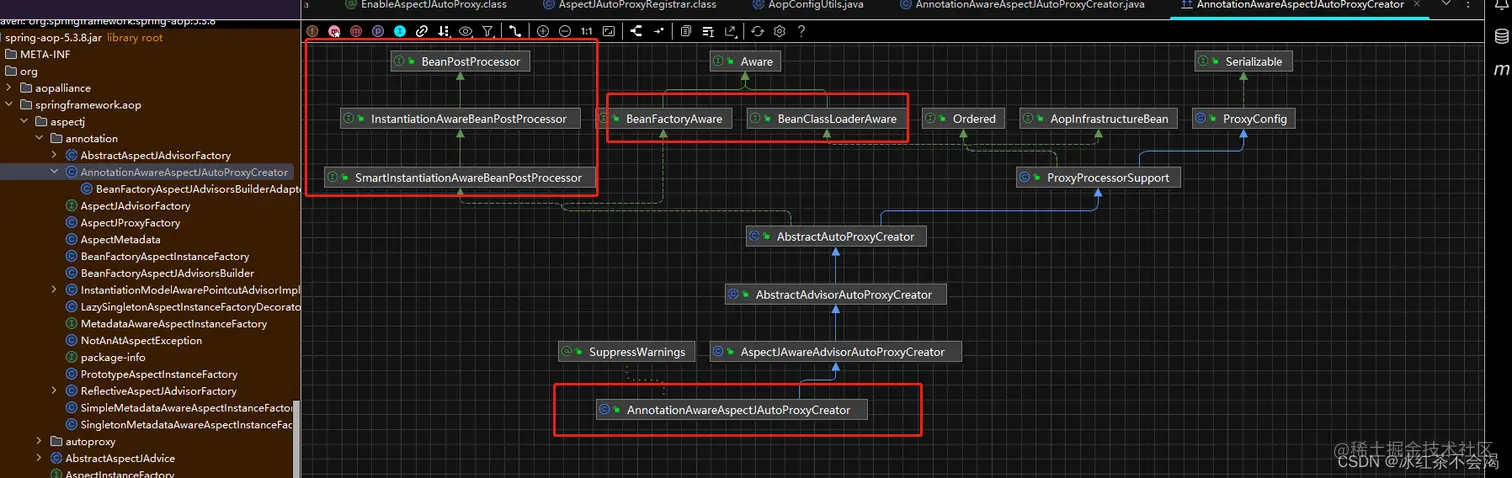Screen dimensions: 1512x478
Task: Zoom out of the diagram
Action: click(565, 32)
